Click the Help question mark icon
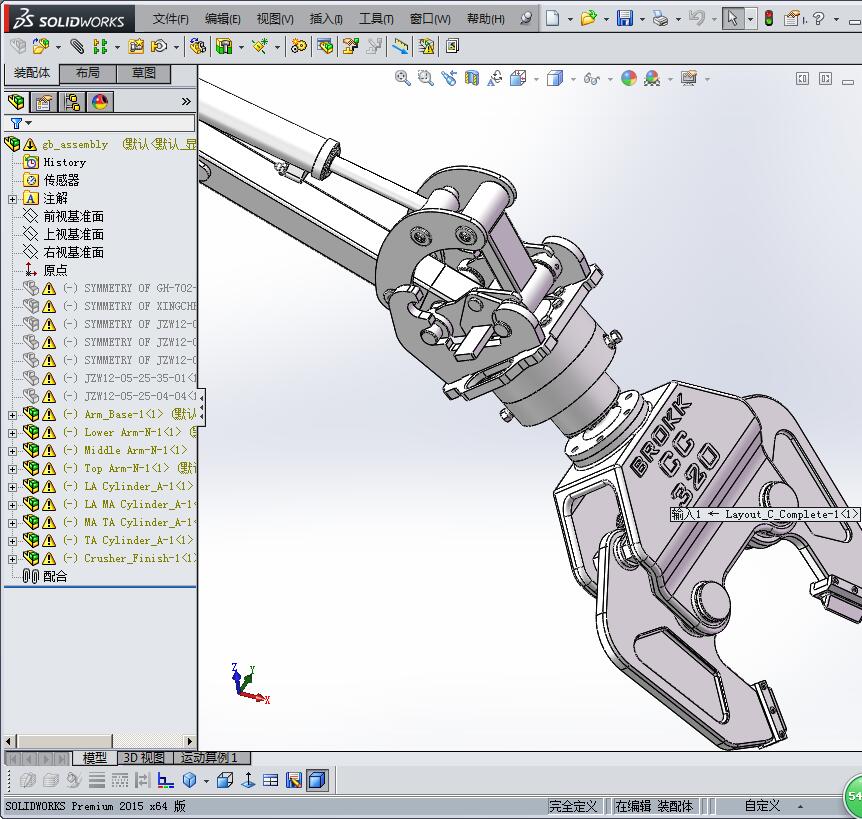Viewport: 862px width, 819px height. [819, 19]
